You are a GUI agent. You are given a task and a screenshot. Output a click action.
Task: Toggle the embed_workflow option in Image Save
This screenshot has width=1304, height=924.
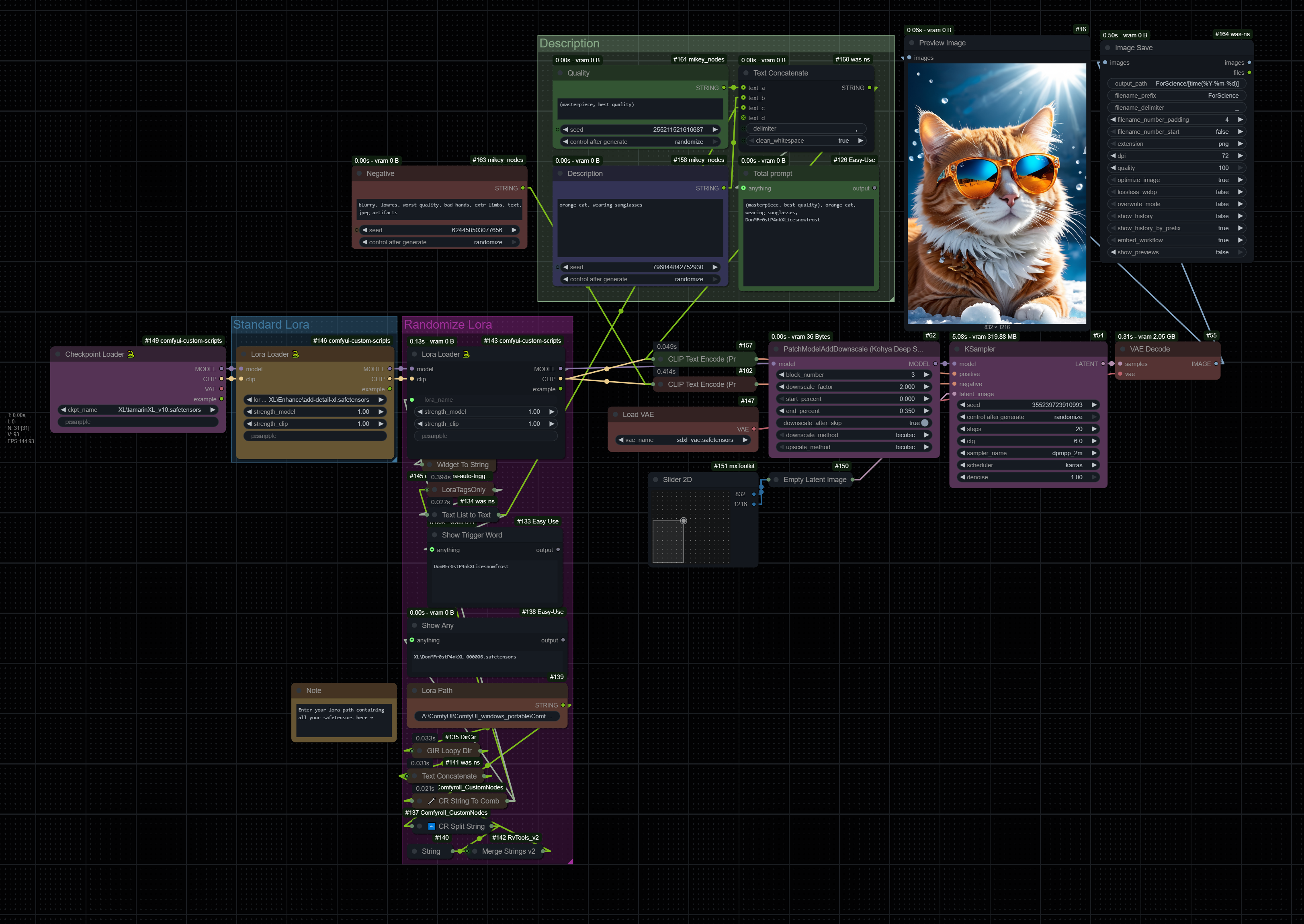(x=1176, y=240)
